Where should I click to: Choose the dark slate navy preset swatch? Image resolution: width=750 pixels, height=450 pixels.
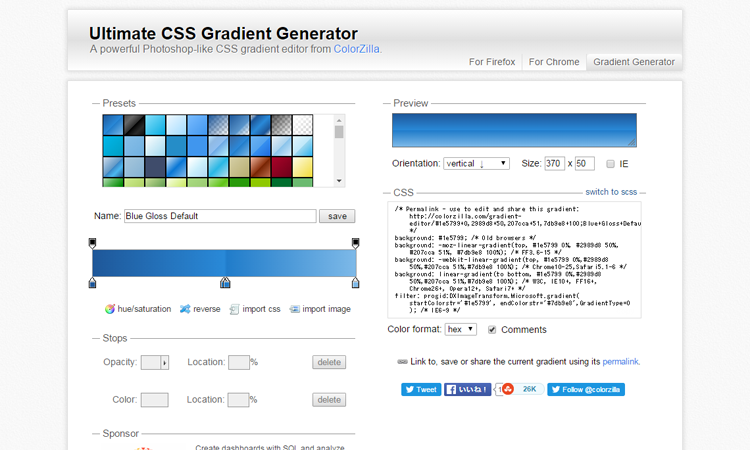pyautogui.click(x=155, y=167)
